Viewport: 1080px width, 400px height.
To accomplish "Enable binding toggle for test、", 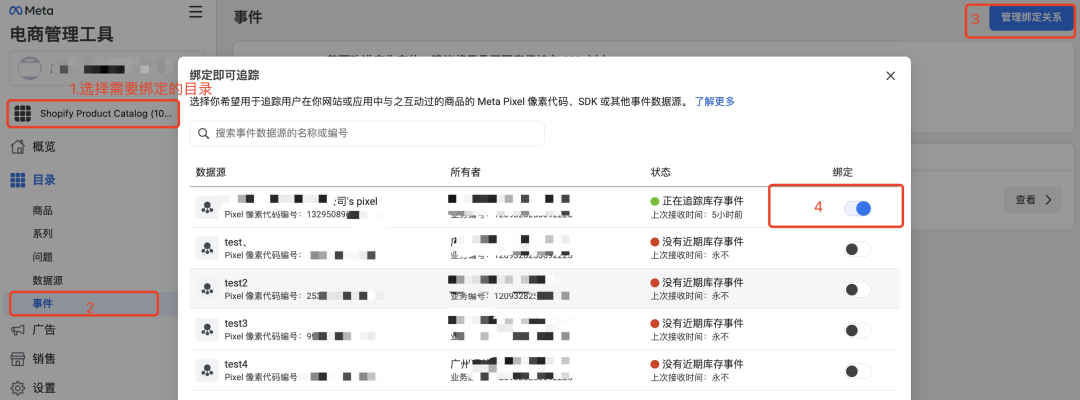I will click(858, 249).
